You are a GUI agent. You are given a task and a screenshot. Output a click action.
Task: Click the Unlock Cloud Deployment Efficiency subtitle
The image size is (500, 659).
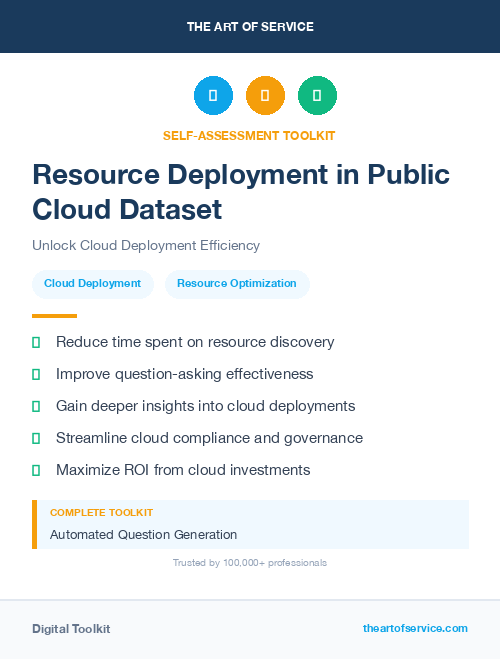[x=146, y=245]
